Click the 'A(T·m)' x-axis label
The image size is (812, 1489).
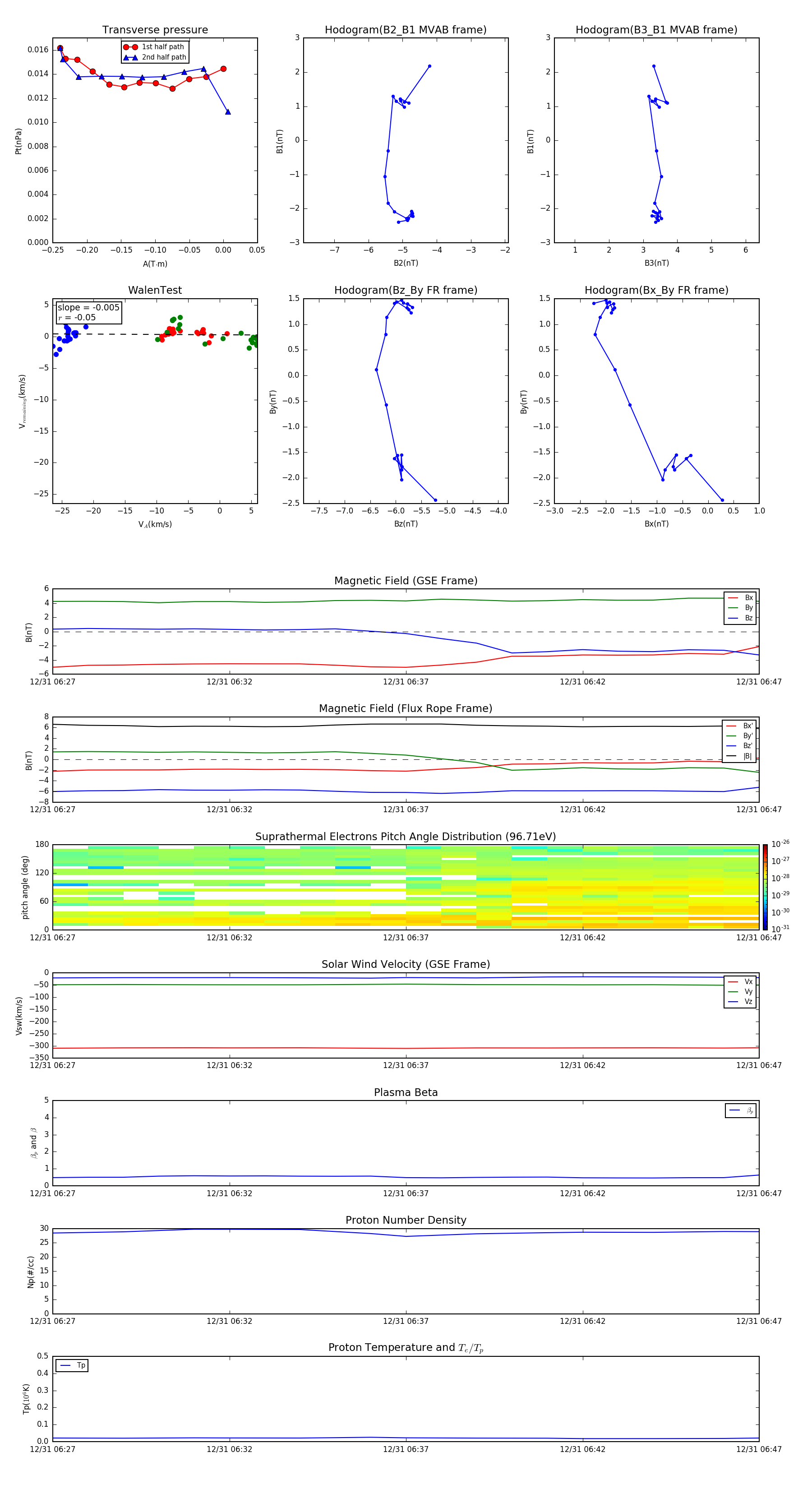155,264
